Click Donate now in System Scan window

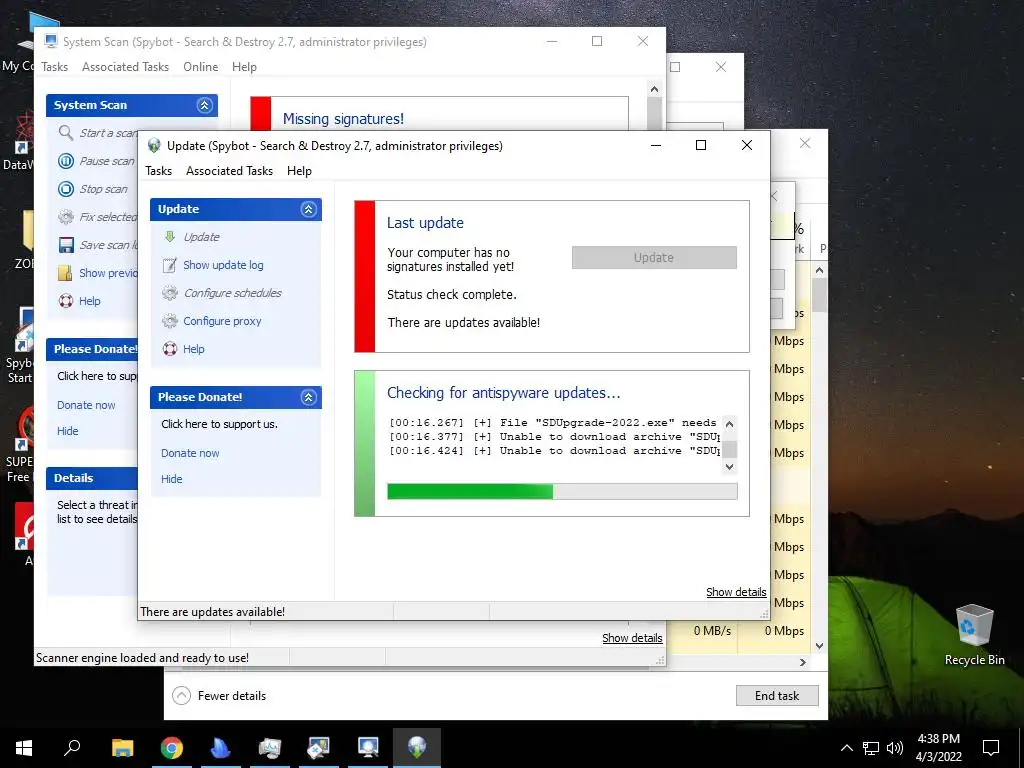(86, 405)
